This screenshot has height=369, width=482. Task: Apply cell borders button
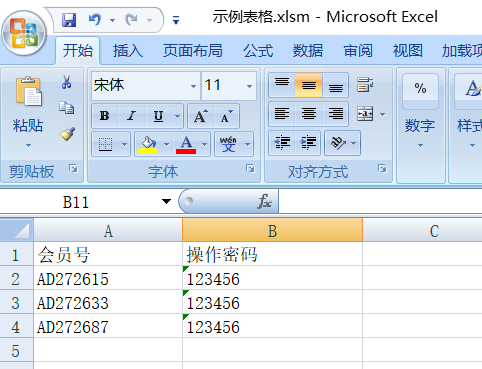[x=106, y=144]
